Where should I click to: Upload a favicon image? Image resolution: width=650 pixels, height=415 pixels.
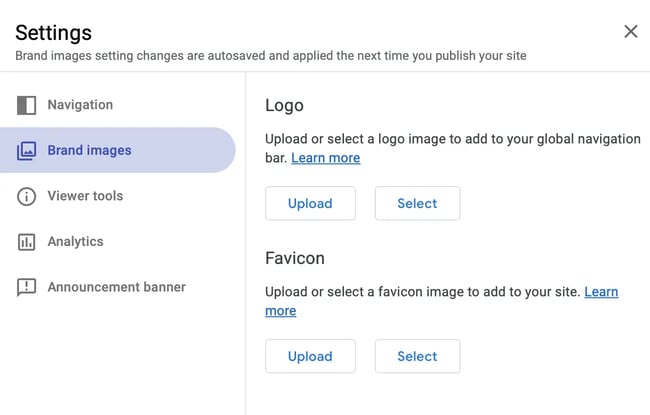tap(310, 356)
